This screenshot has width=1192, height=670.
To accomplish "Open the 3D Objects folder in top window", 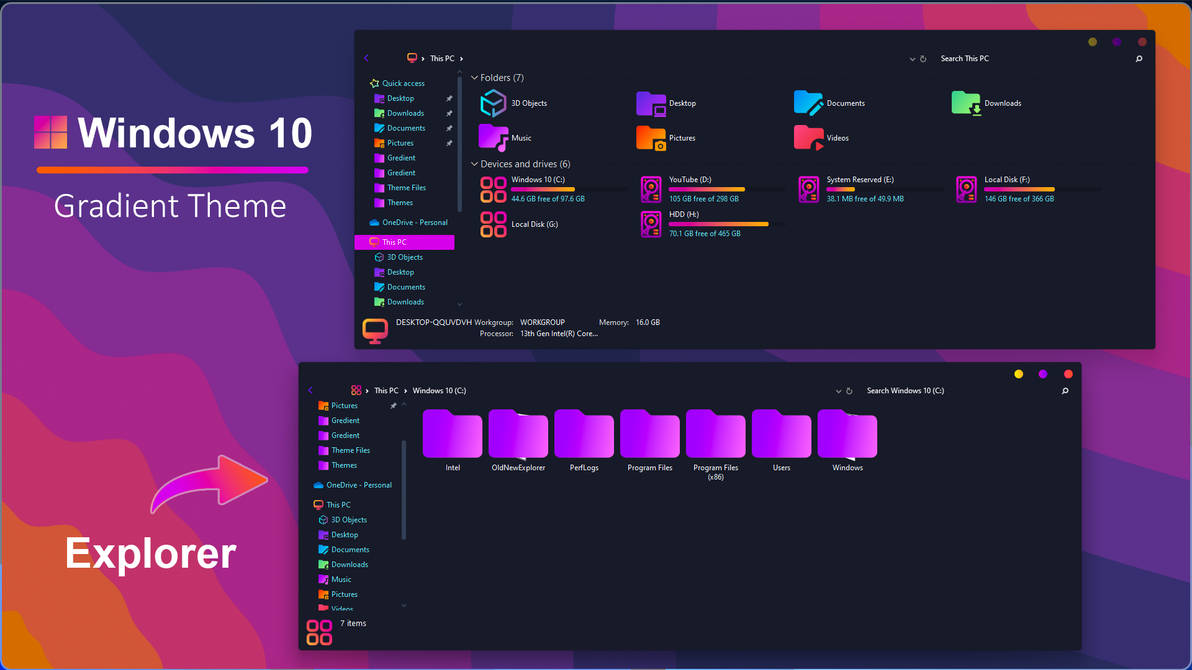I will click(513, 103).
